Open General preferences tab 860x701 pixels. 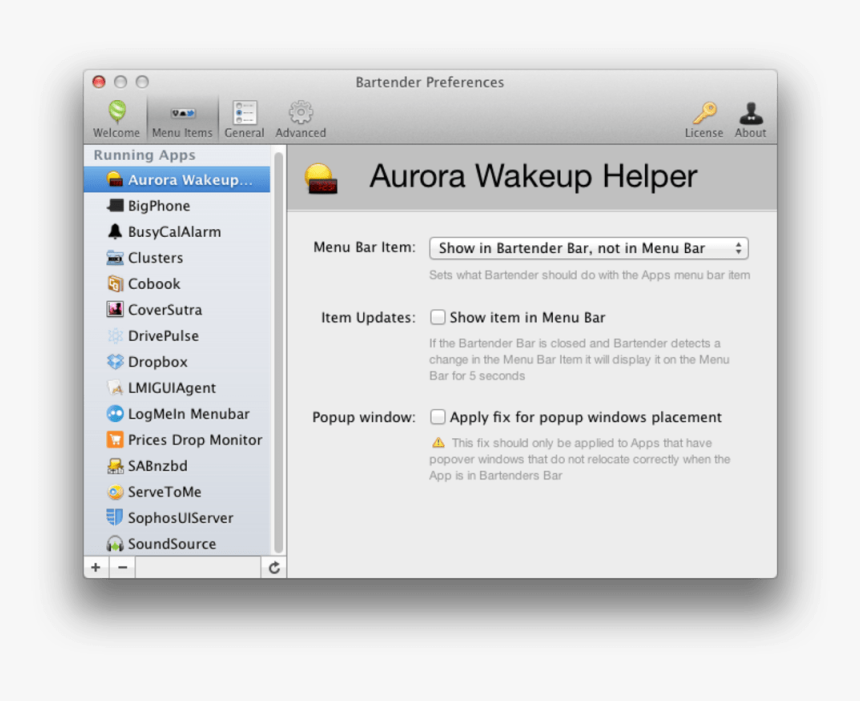(x=244, y=119)
